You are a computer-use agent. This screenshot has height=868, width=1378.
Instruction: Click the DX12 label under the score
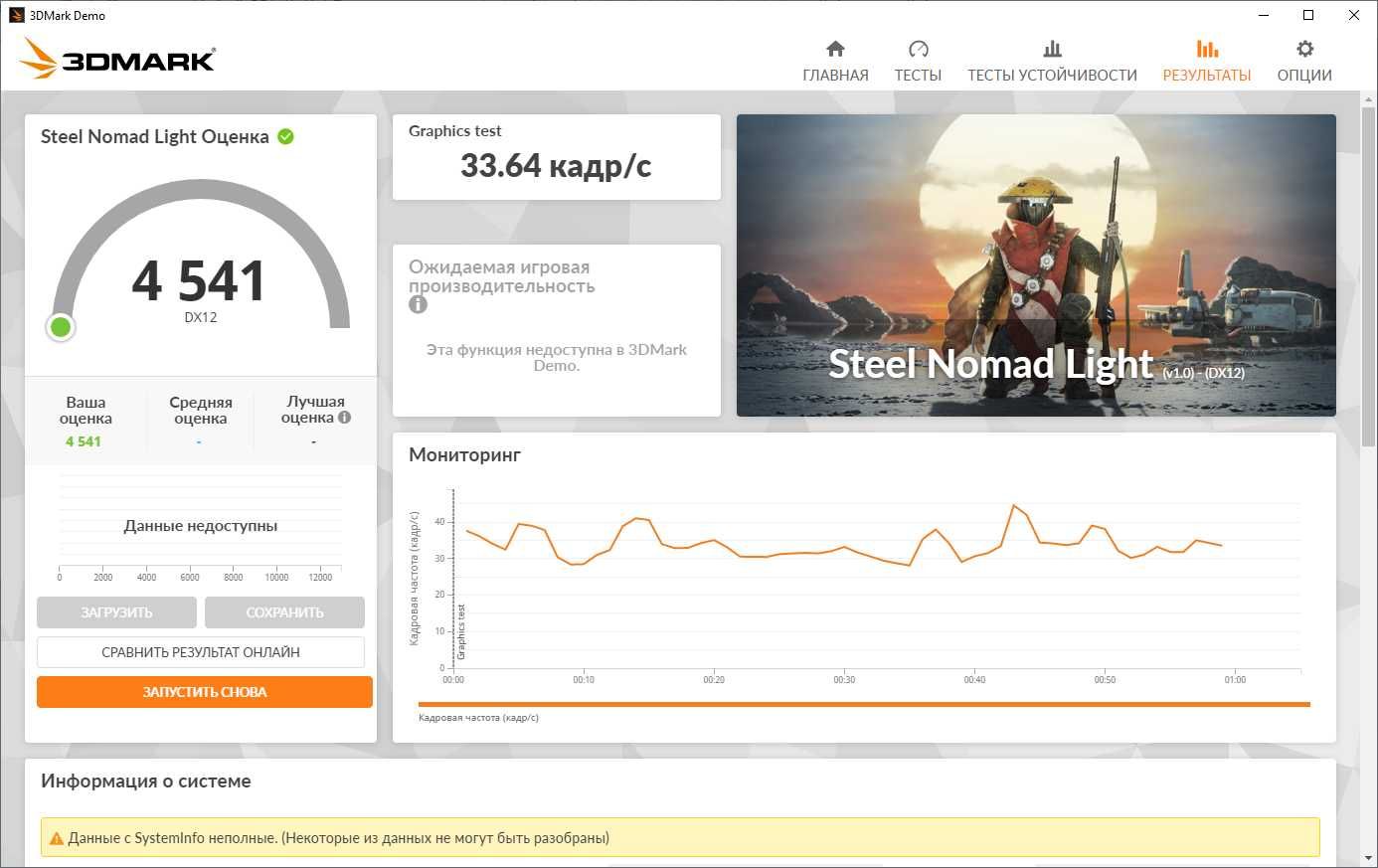point(201,318)
